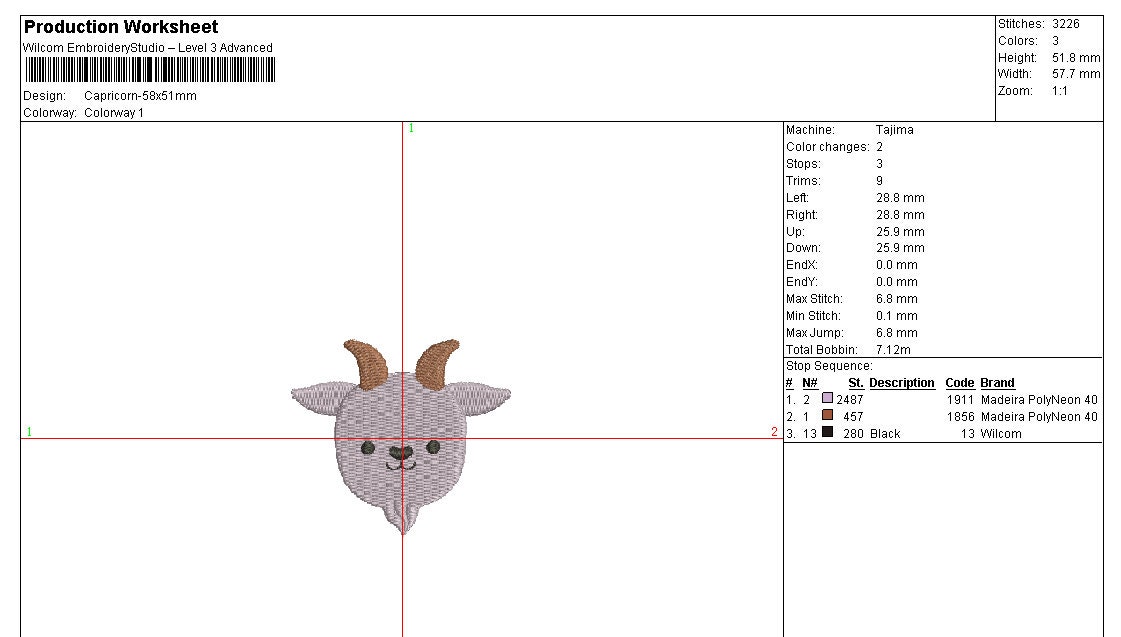Click the Total Bobbin 7.12m value

click(893, 349)
